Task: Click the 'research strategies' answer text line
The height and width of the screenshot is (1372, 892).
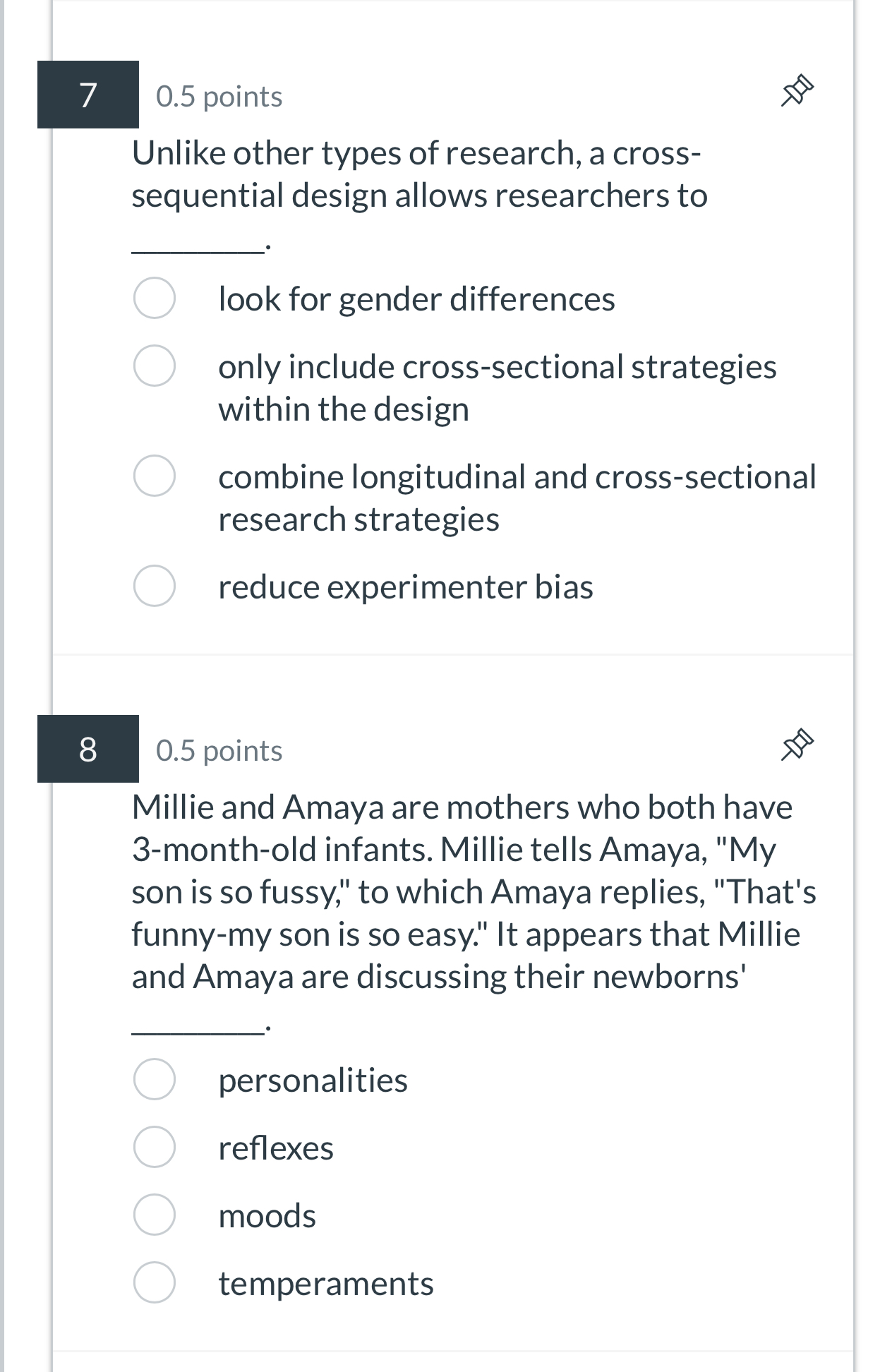Action: (x=358, y=520)
